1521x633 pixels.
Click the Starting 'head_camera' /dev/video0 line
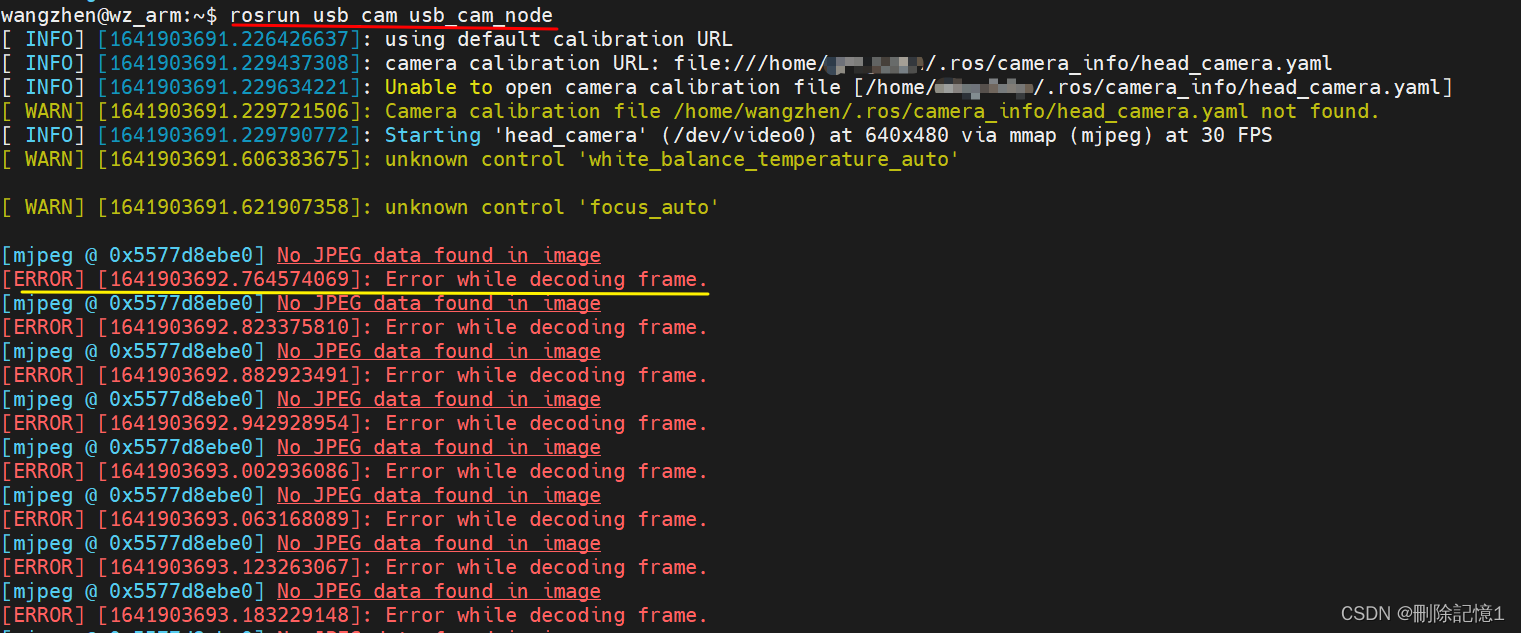click(x=637, y=135)
